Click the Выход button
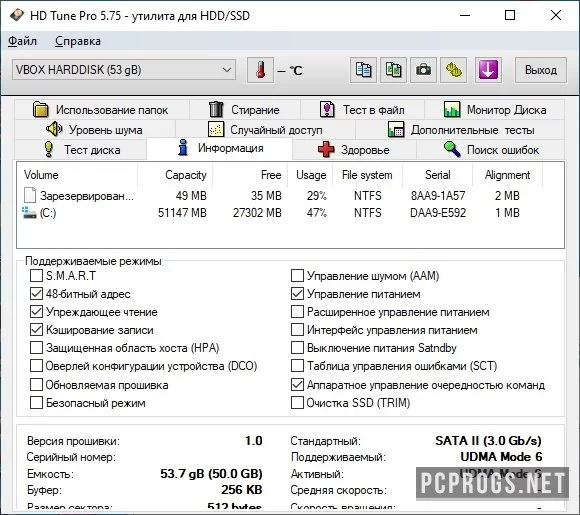 click(540, 70)
